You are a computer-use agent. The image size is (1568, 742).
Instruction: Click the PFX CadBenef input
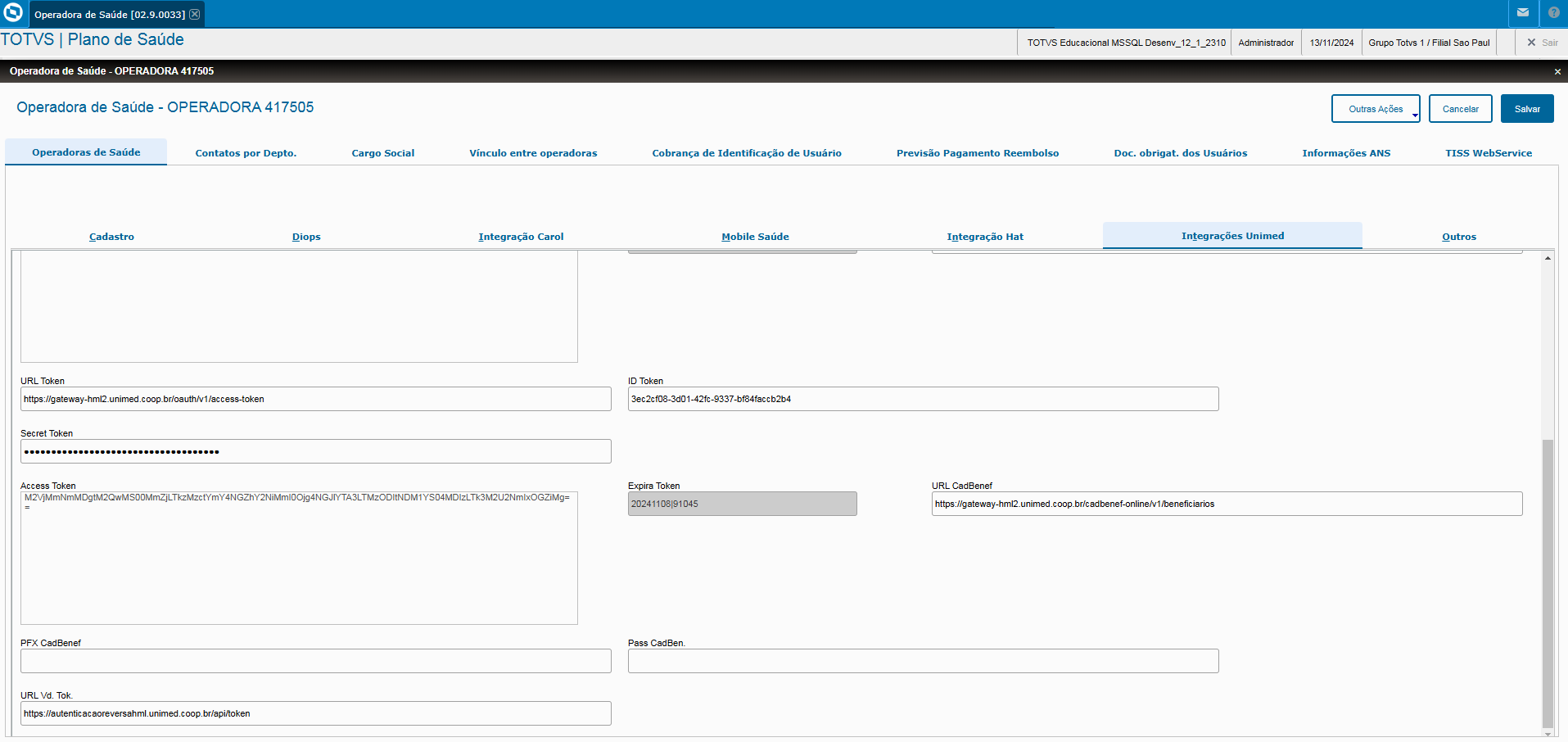(316, 661)
